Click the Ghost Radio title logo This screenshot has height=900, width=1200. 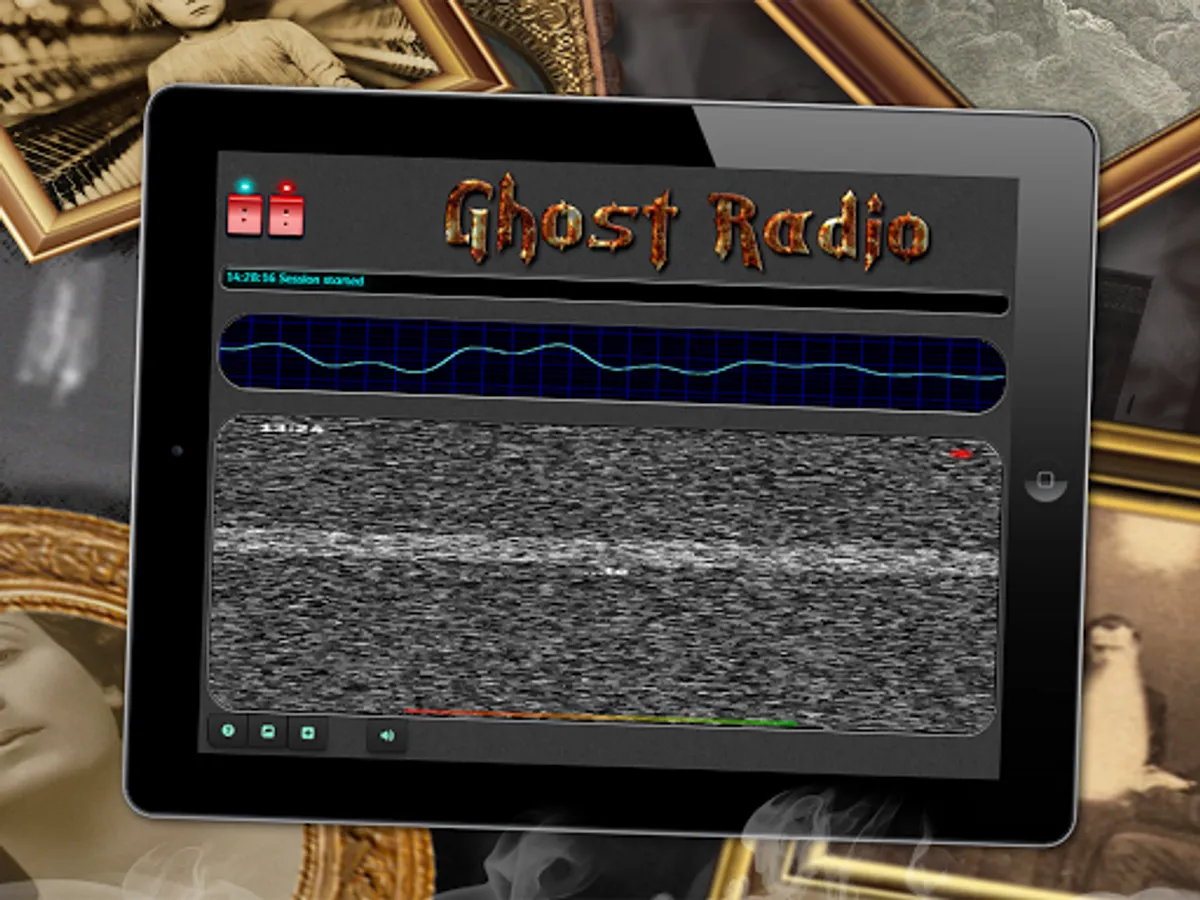point(688,224)
